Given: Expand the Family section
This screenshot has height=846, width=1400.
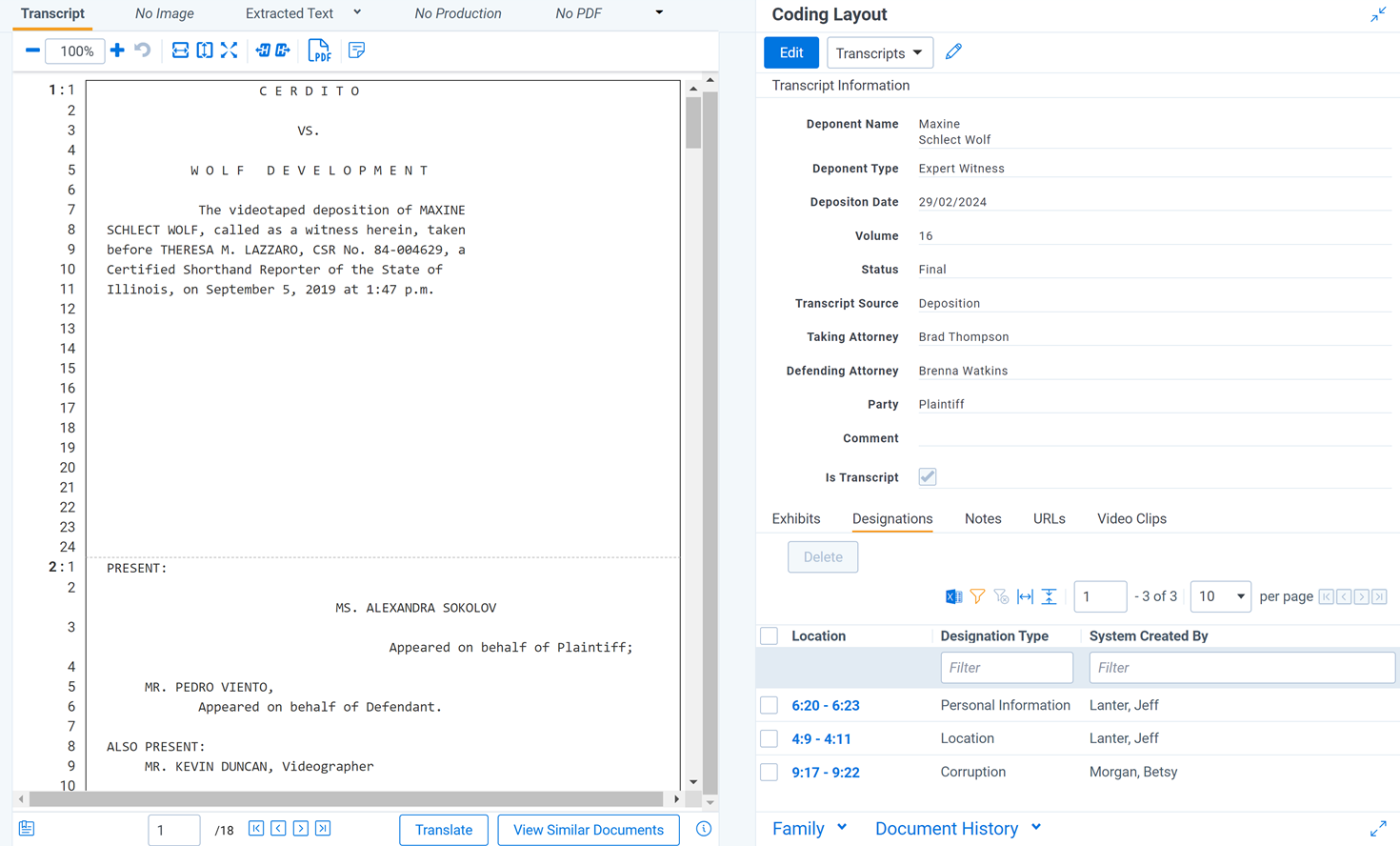Looking at the screenshot, I should tap(810, 828).
